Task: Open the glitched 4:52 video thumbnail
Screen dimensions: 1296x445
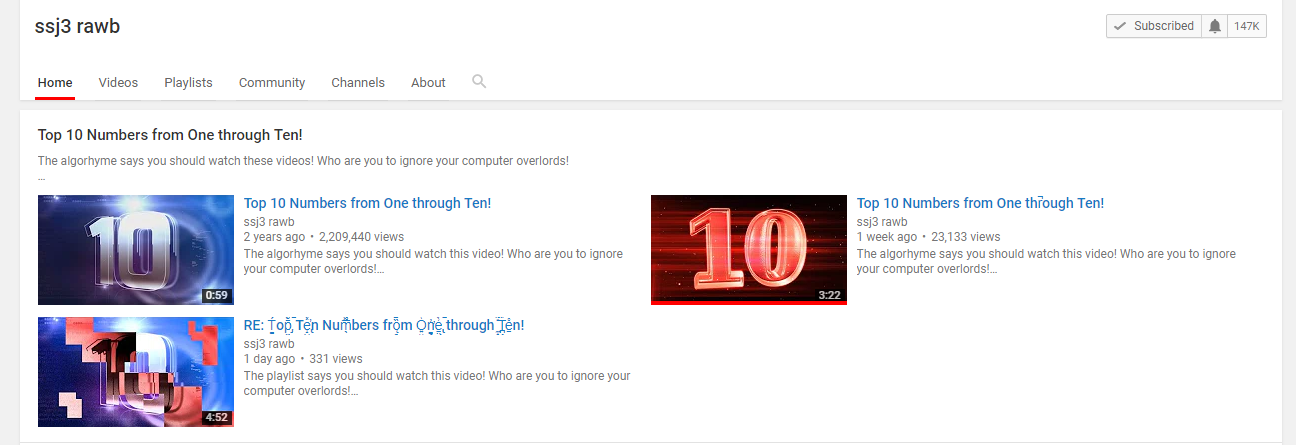Action: tap(135, 372)
